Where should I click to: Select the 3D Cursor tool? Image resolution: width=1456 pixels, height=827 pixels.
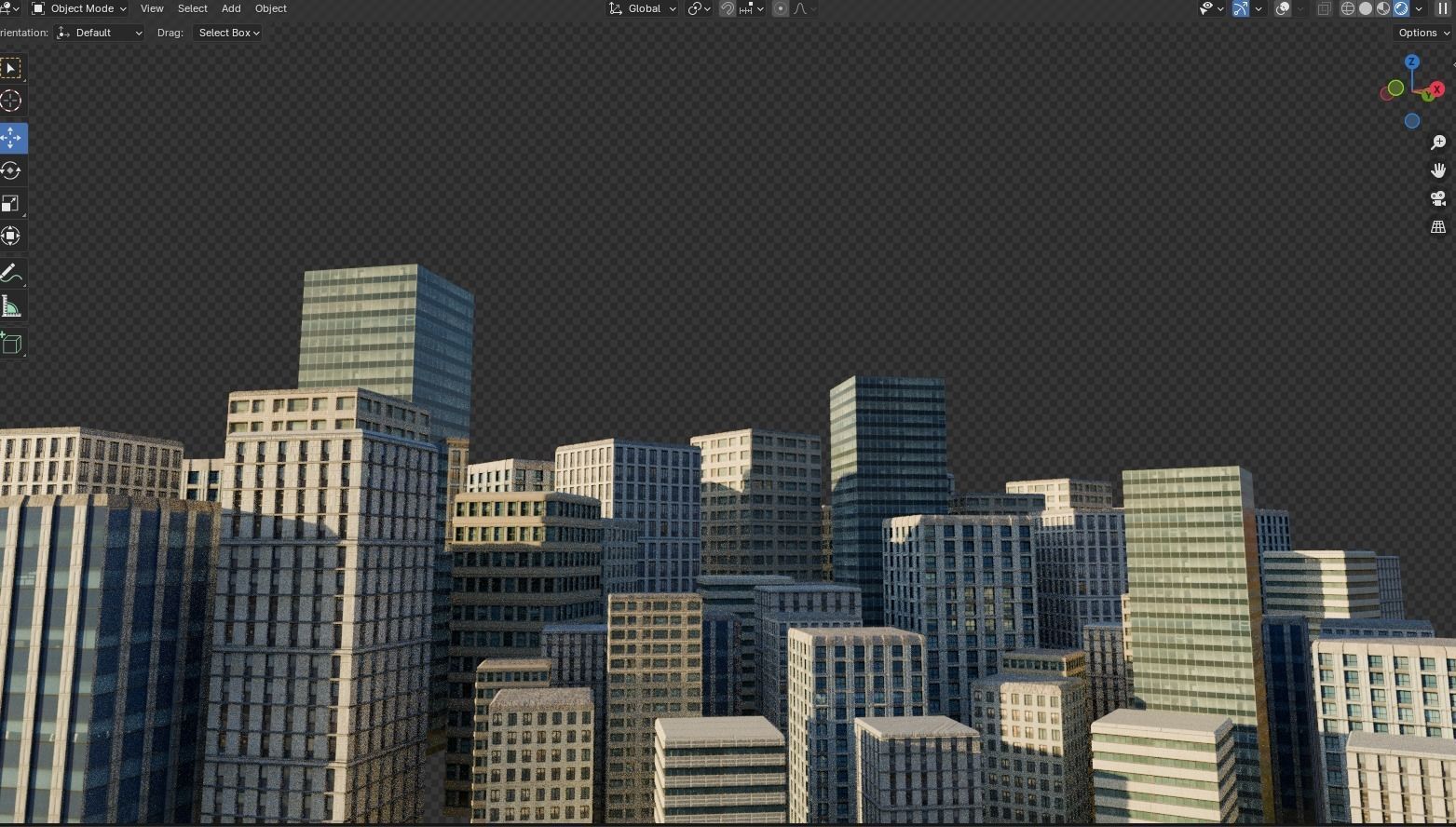pos(11,102)
